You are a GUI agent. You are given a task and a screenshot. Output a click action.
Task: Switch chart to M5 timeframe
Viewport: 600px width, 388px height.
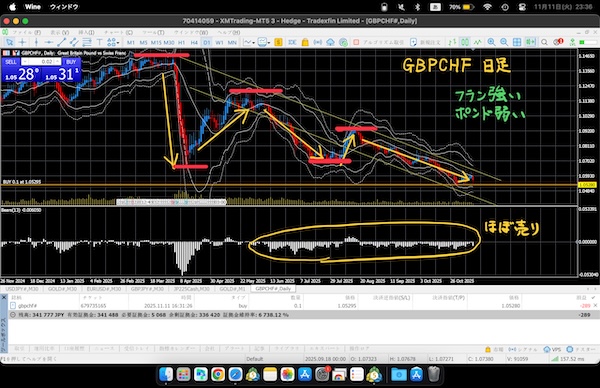[143, 42]
